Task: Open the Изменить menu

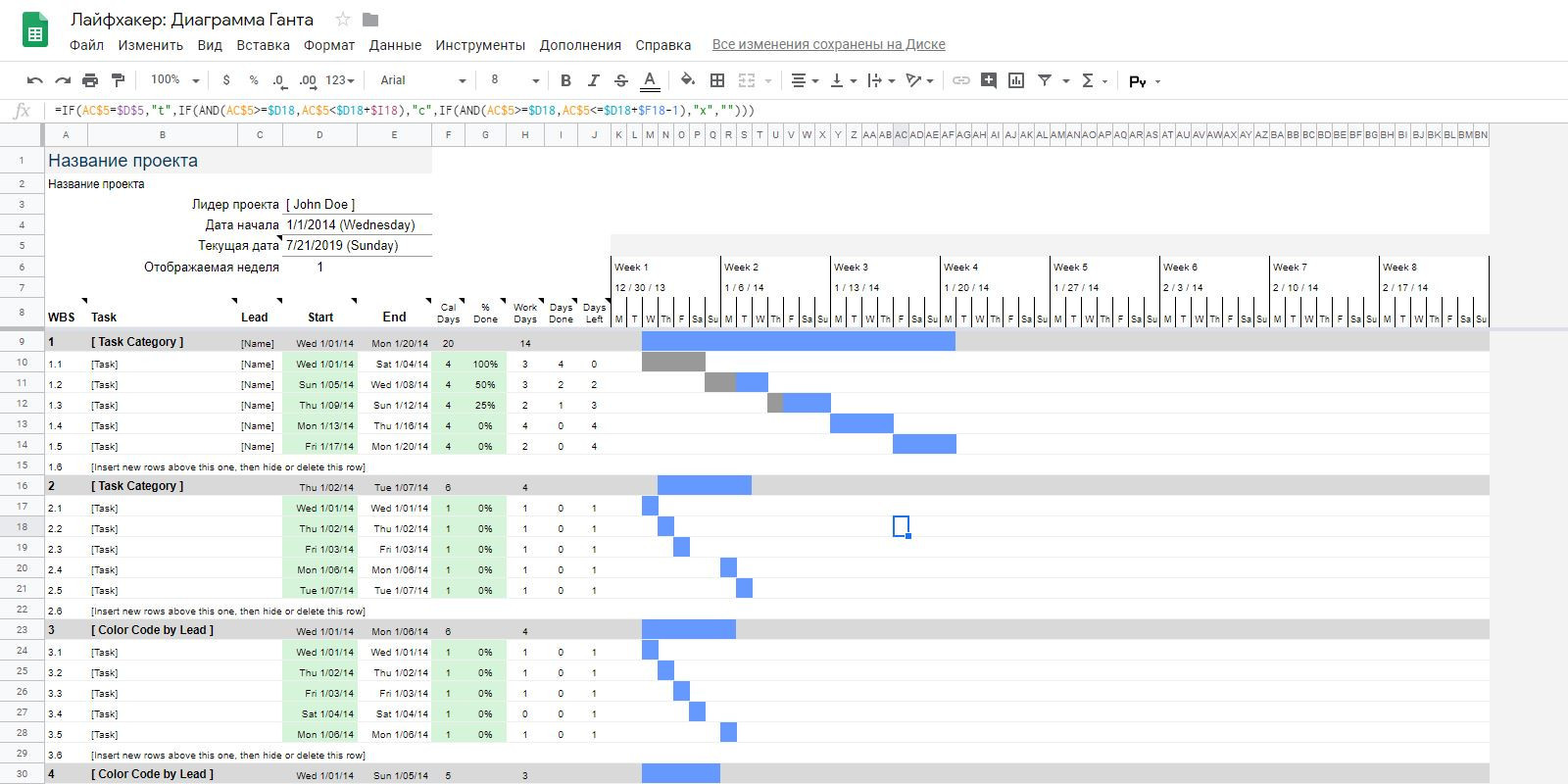Action: (151, 45)
